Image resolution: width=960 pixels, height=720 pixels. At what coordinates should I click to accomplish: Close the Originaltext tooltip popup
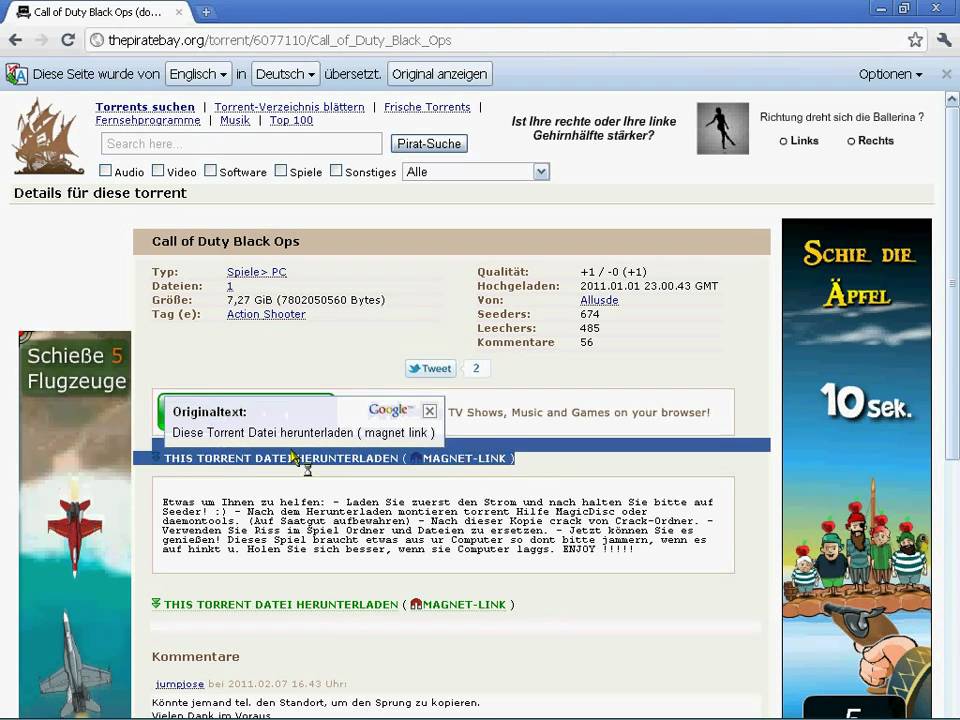click(x=430, y=411)
